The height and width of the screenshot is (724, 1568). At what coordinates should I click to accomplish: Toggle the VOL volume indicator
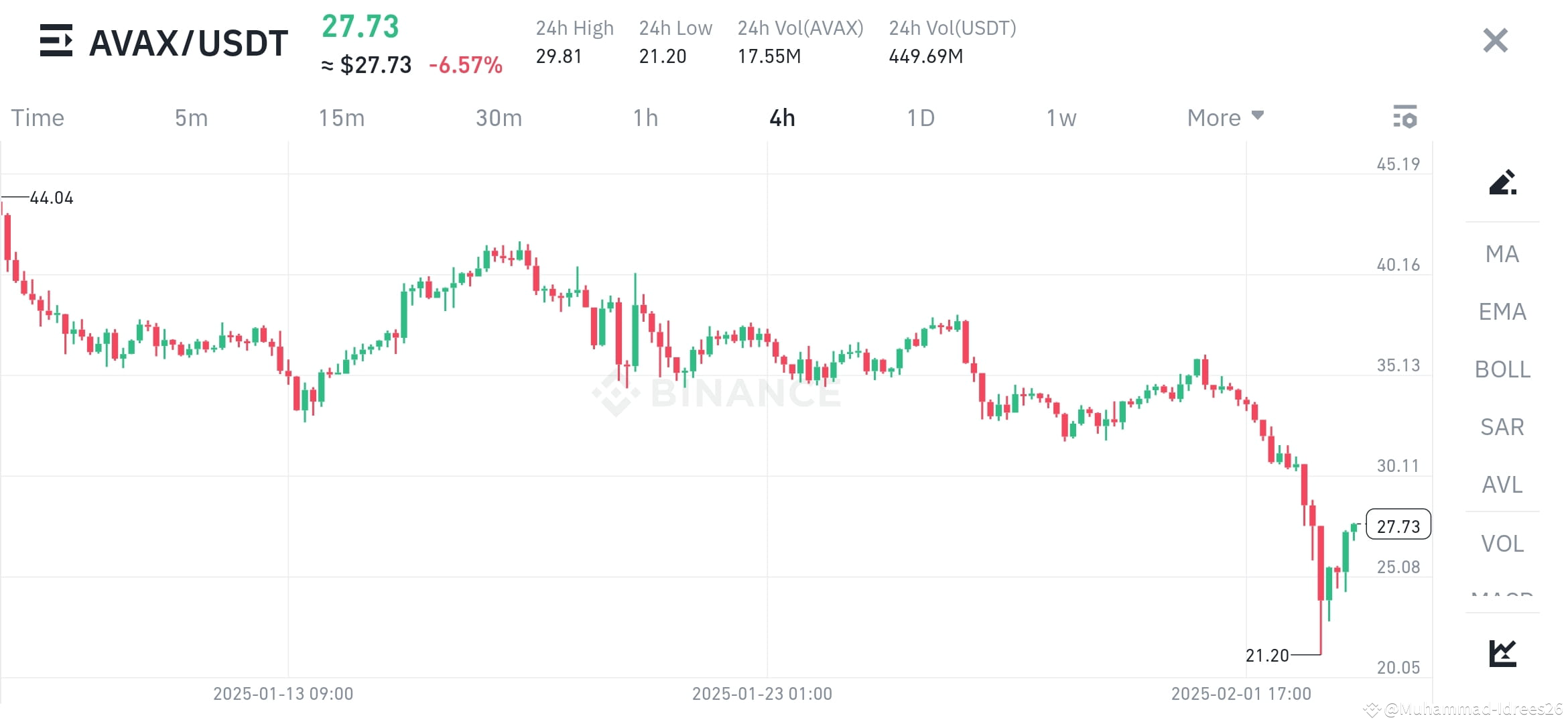coord(1503,543)
